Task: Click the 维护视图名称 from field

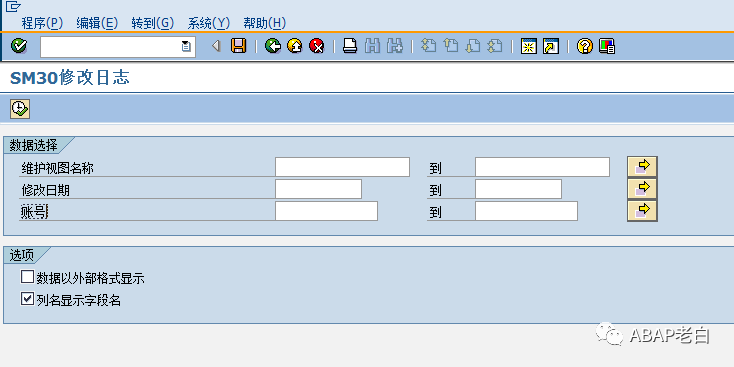Action: point(342,167)
